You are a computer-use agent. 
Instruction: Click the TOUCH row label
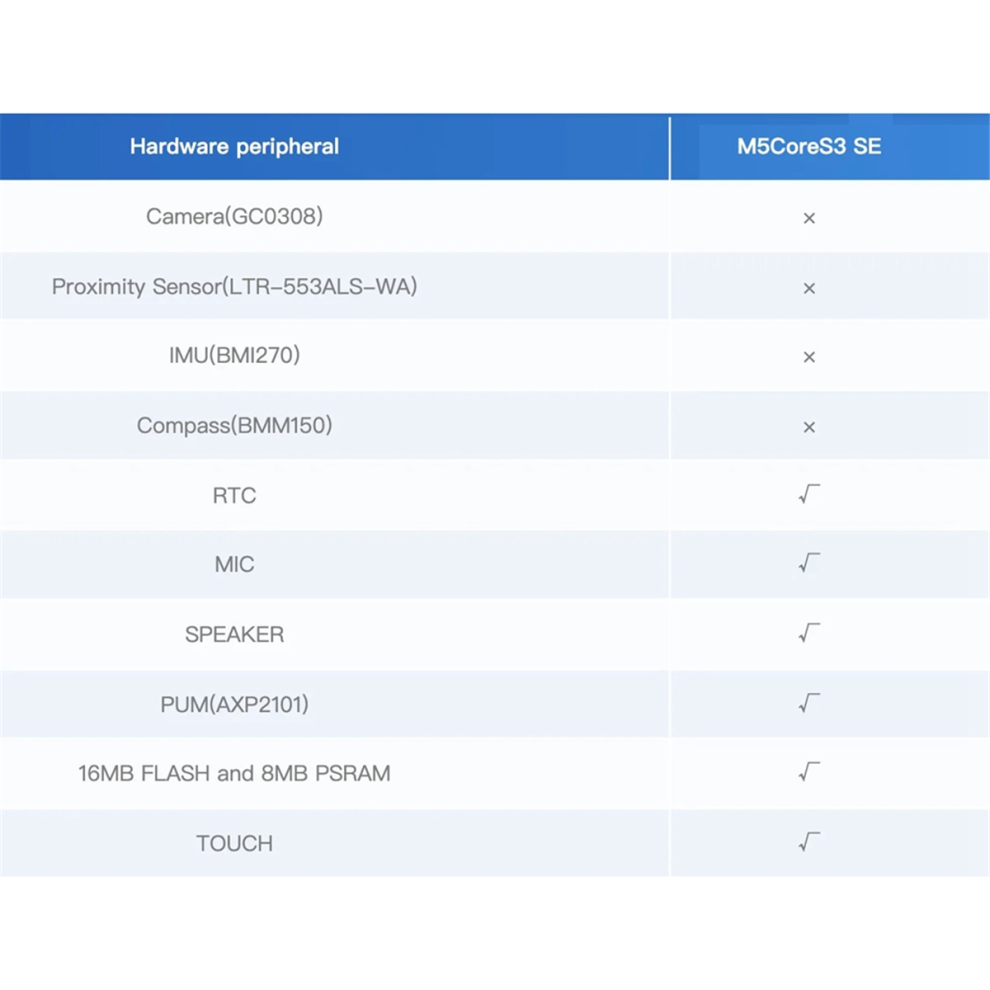coord(234,844)
